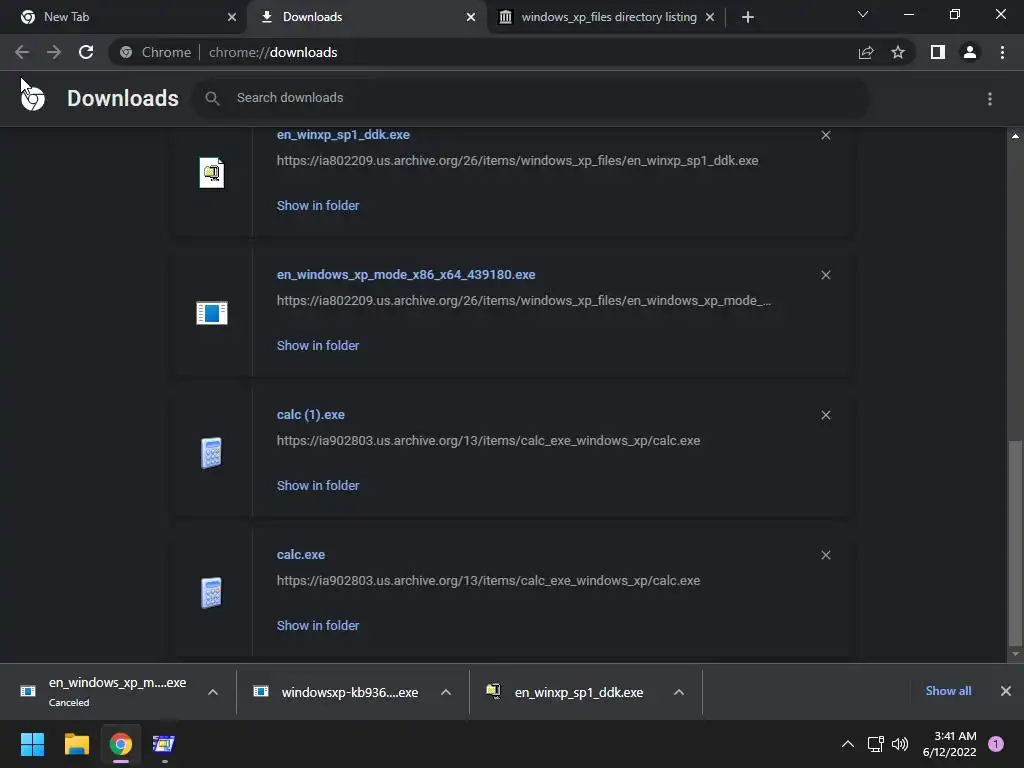Viewport: 1024px width, 768px height.
Task: Click the URL text for calc (1).exe
Action: click(x=488, y=441)
